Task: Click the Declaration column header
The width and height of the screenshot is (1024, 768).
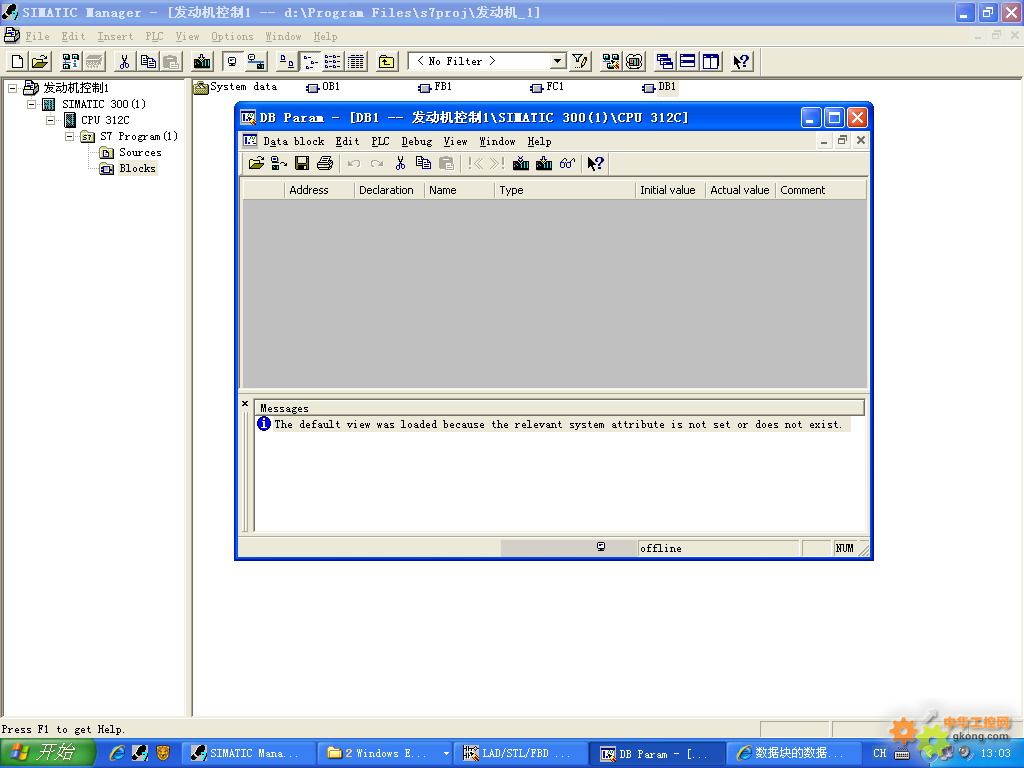Action: pyautogui.click(x=389, y=190)
